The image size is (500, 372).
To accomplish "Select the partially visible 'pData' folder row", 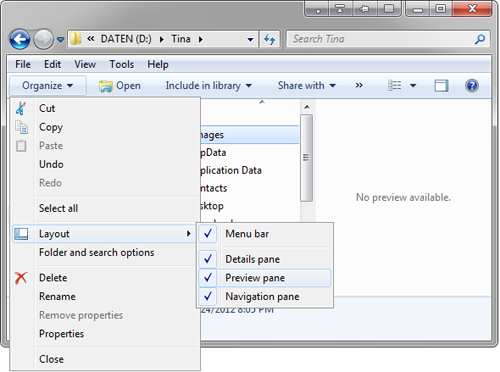I will [250, 153].
